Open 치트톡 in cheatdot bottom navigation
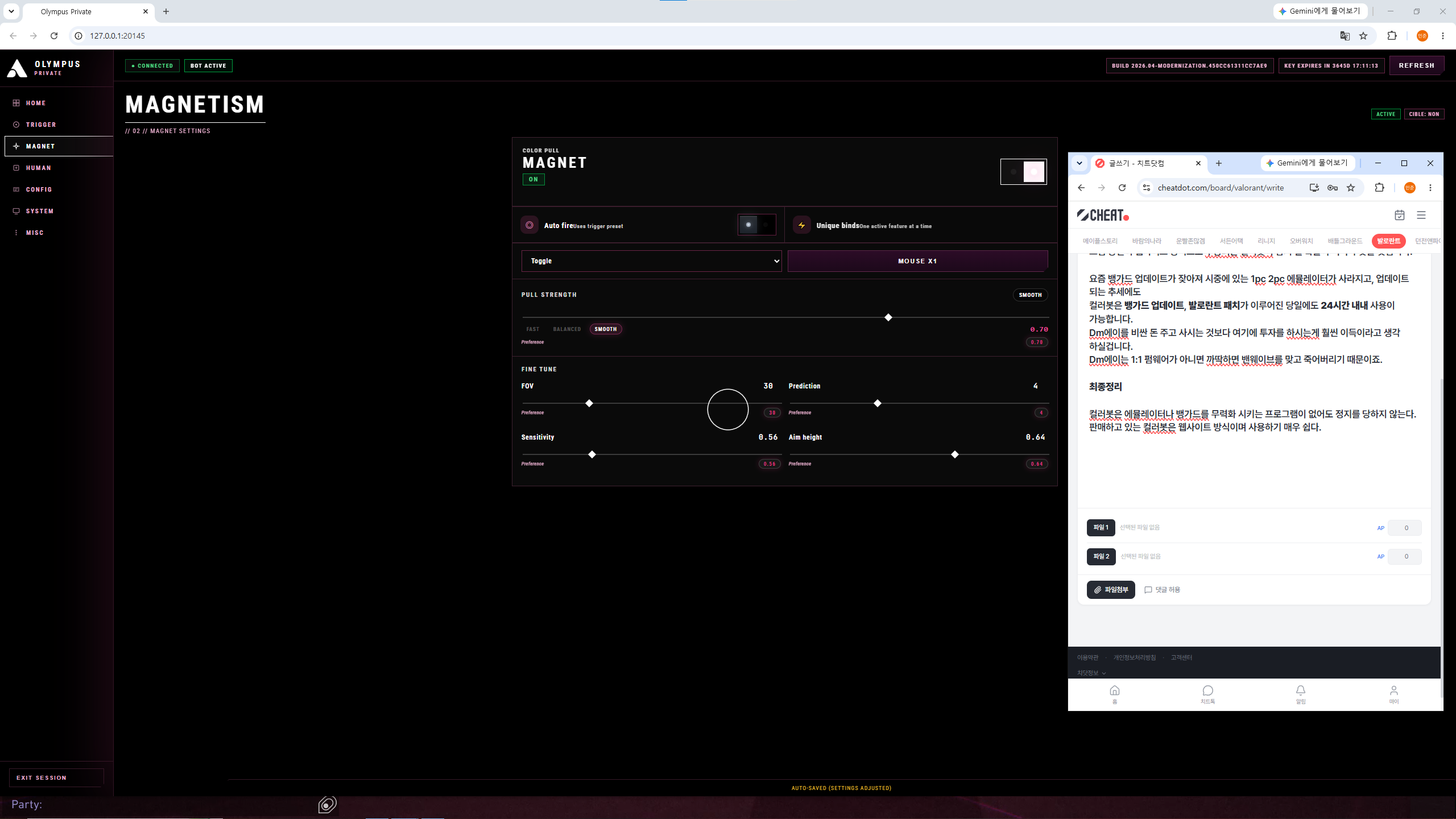Screen dimensions: 1456x819 [x=1207, y=694]
